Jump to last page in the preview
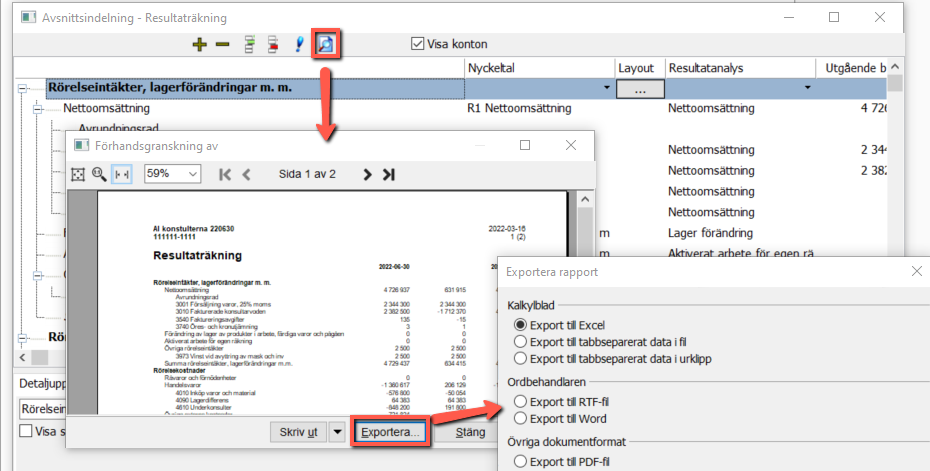The image size is (930, 471). click(x=388, y=174)
